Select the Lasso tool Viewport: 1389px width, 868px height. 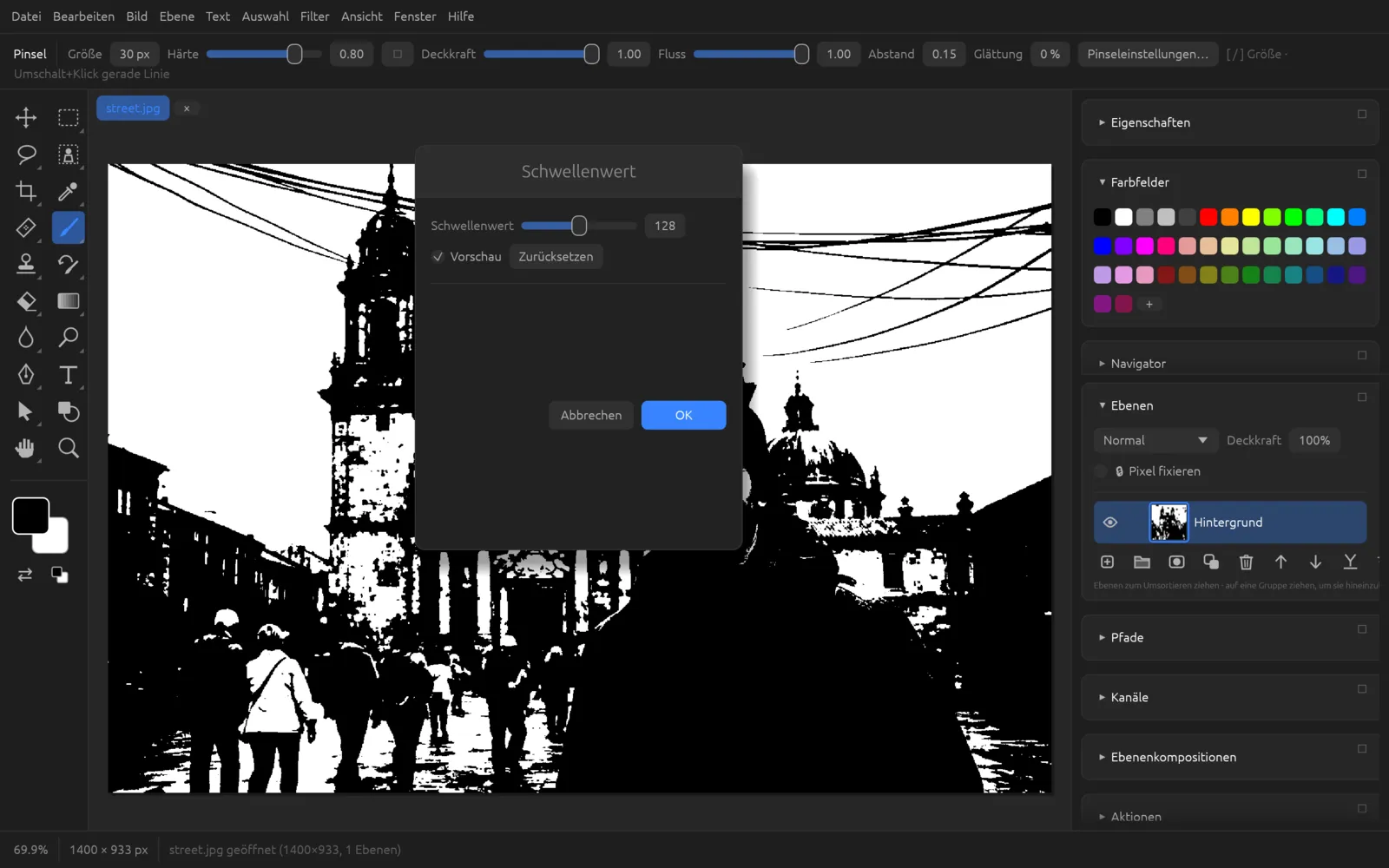coord(26,155)
